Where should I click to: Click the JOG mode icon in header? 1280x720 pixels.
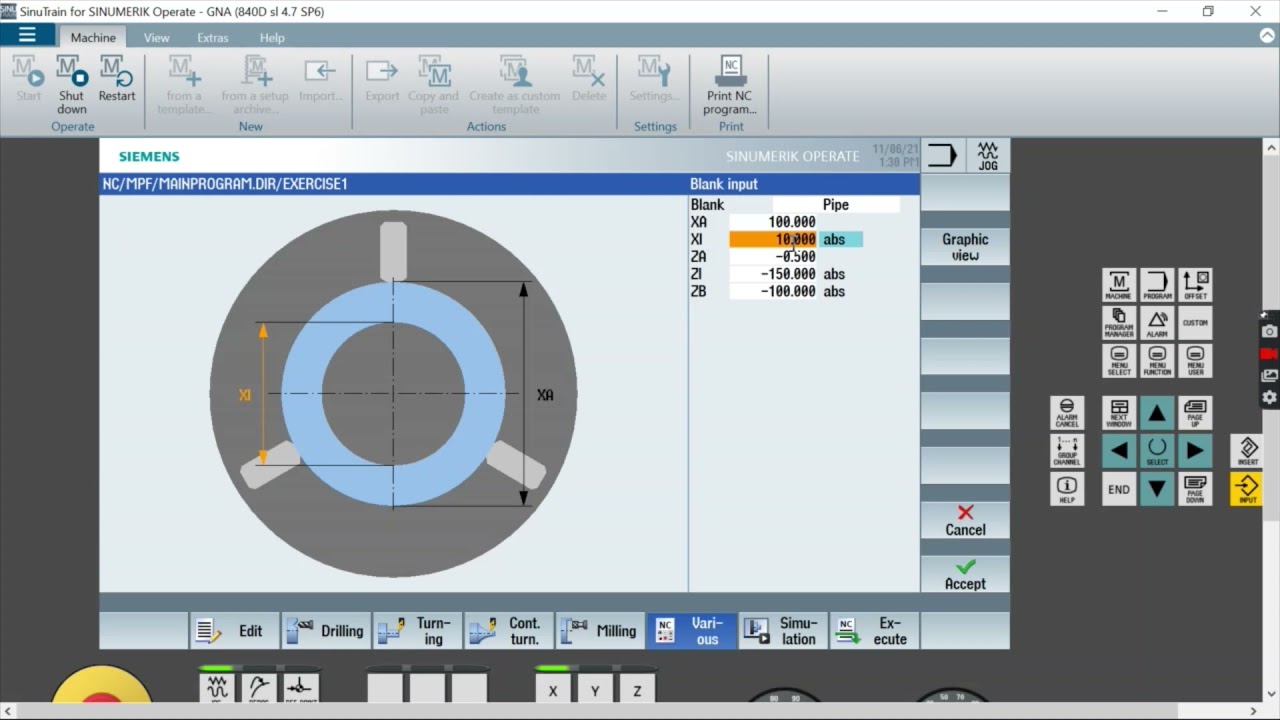[988, 156]
